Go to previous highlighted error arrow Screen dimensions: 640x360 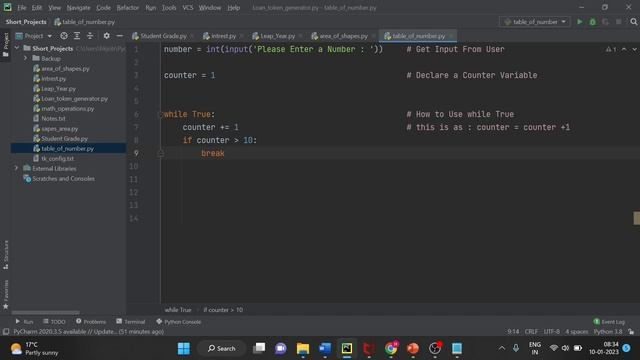tap(624, 49)
